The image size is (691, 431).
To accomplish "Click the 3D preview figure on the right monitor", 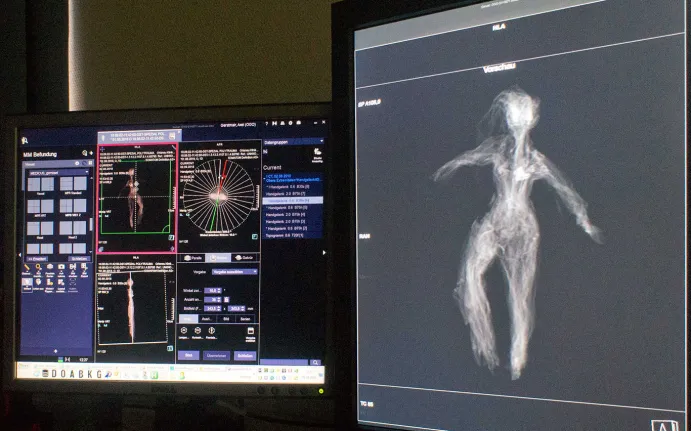I will click(516, 234).
